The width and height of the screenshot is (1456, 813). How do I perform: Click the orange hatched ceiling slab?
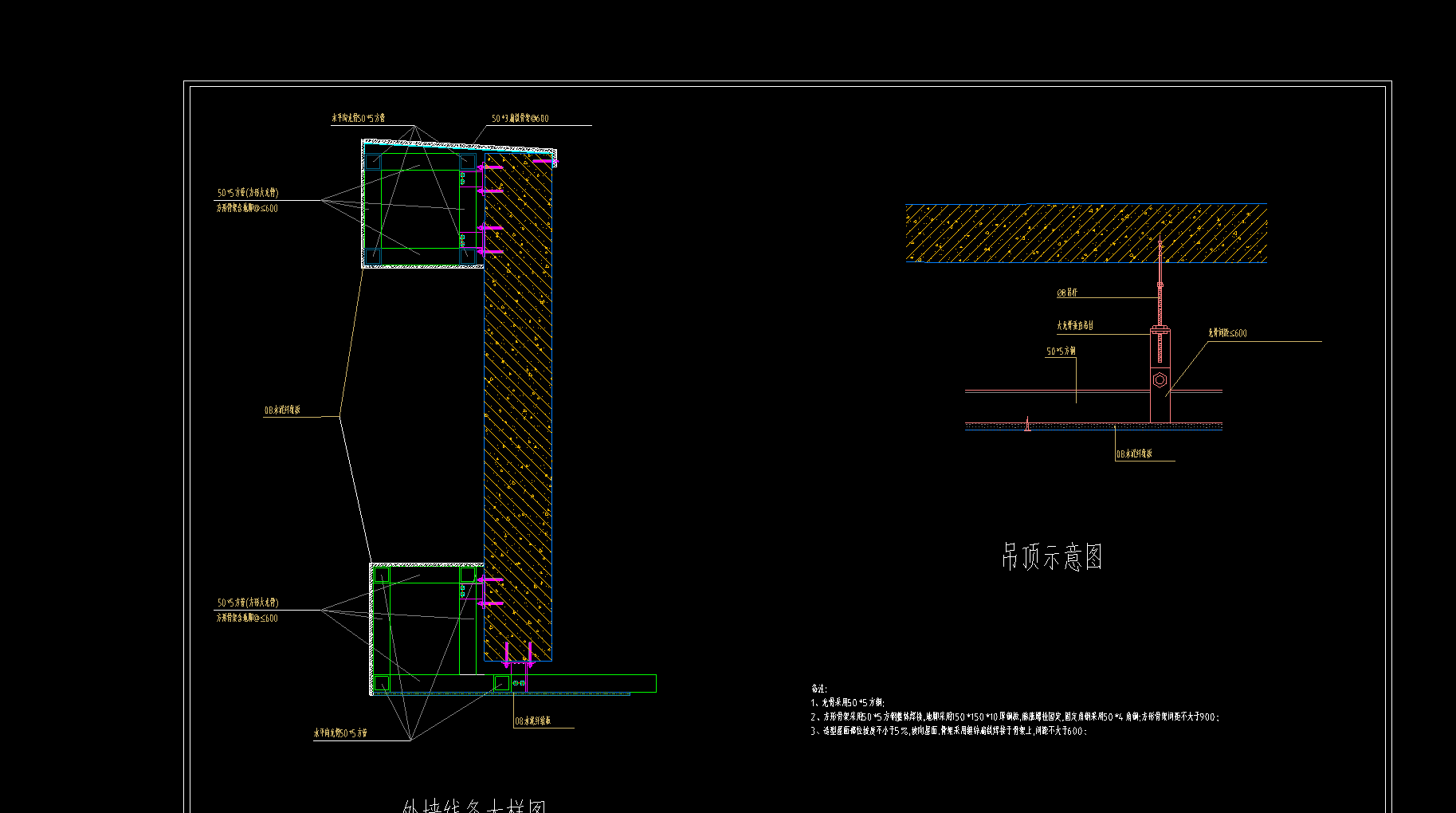[x=1086, y=233]
